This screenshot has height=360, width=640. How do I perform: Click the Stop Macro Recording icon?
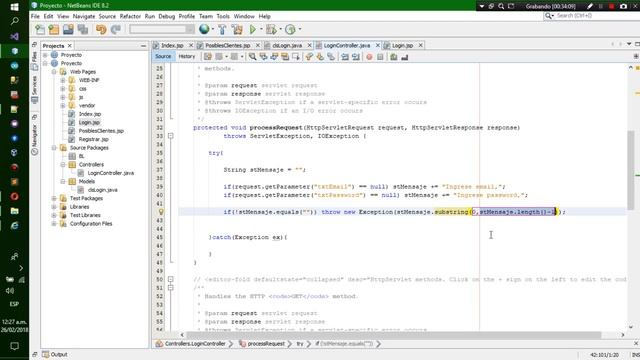(x=380, y=57)
